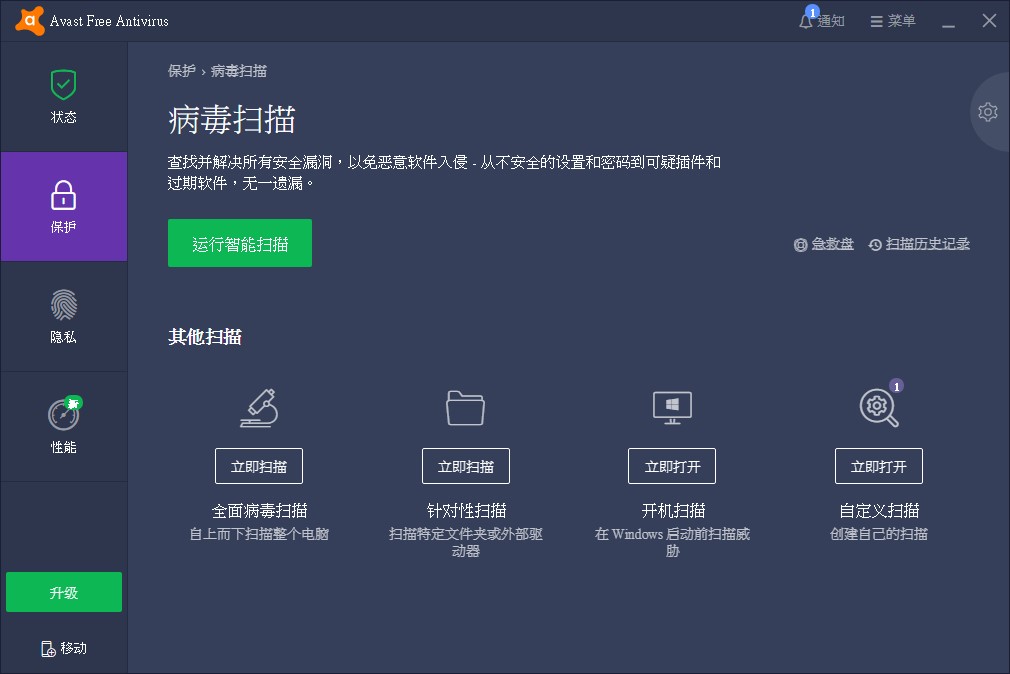Click the Avast logo in title bar
This screenshot has width=1010, height=674.
click(28, 20)
